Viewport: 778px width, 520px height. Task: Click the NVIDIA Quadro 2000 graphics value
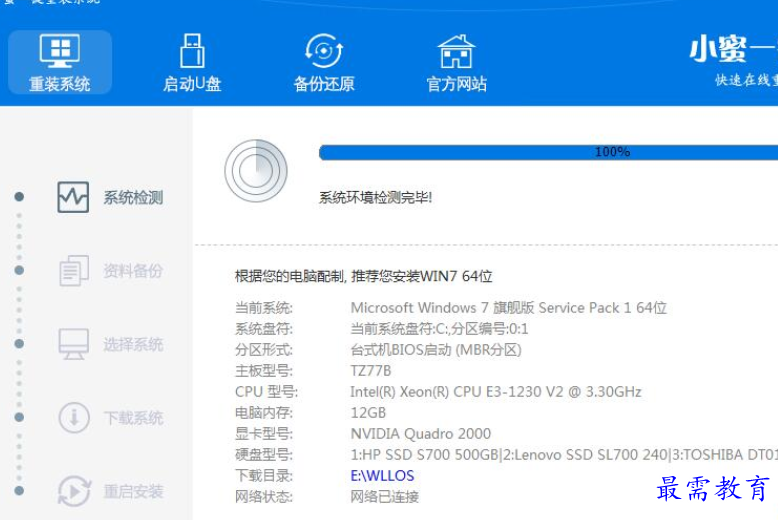pyautogui.click(x=421, y=434)
